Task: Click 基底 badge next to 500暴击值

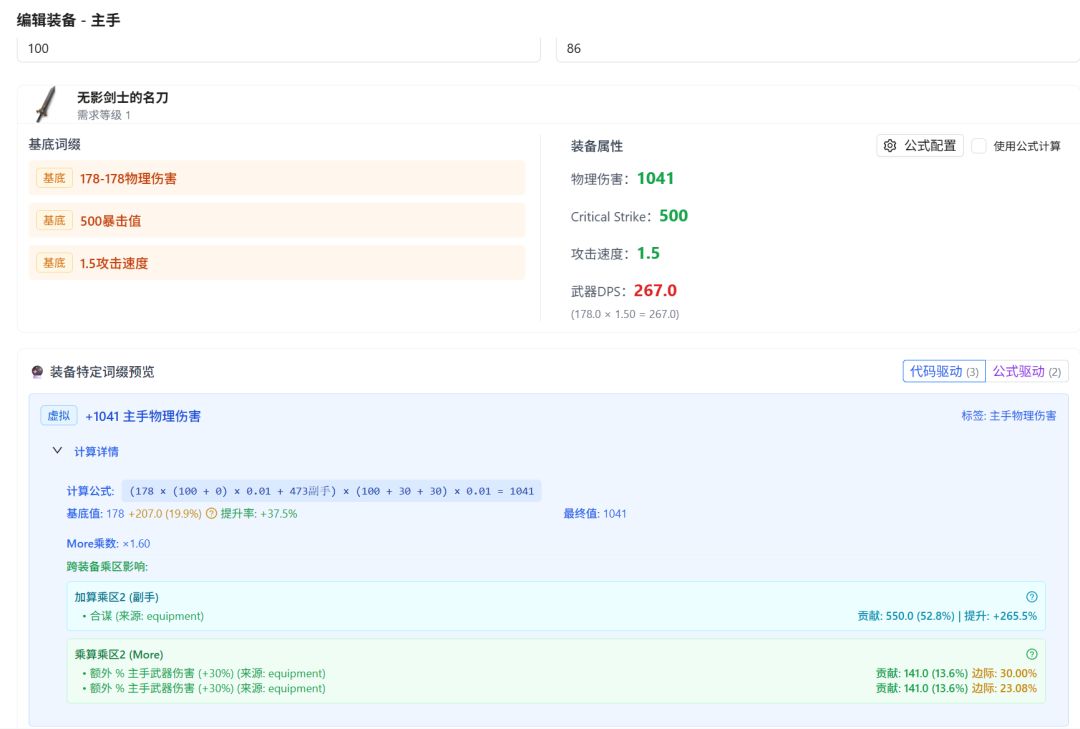Action: click(x=54, y=220)
